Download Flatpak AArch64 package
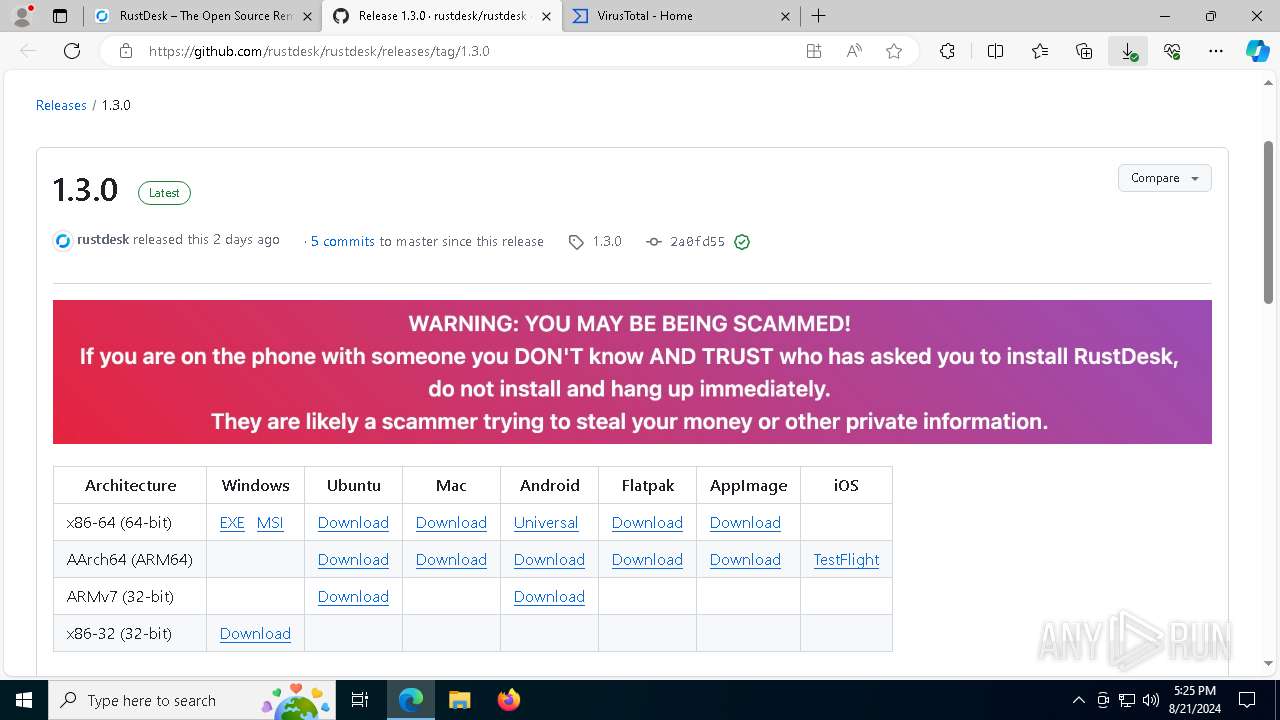The height and width of the screenshot is (720, 1280). 647,560
